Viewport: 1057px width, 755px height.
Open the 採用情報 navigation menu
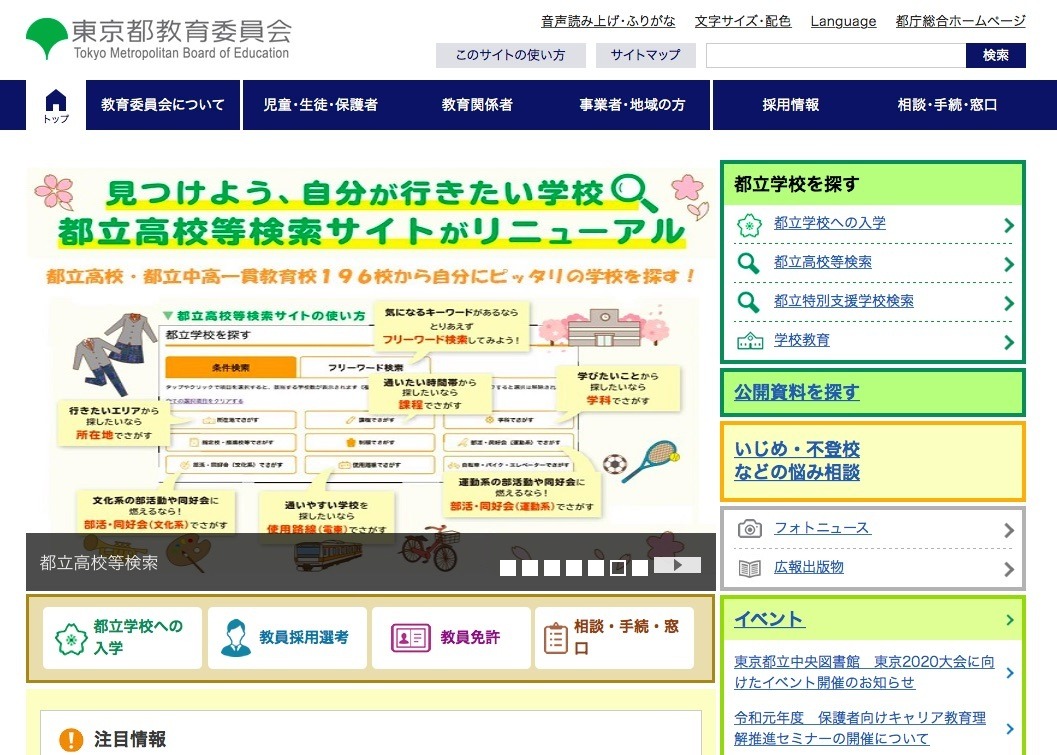[791, 105]
